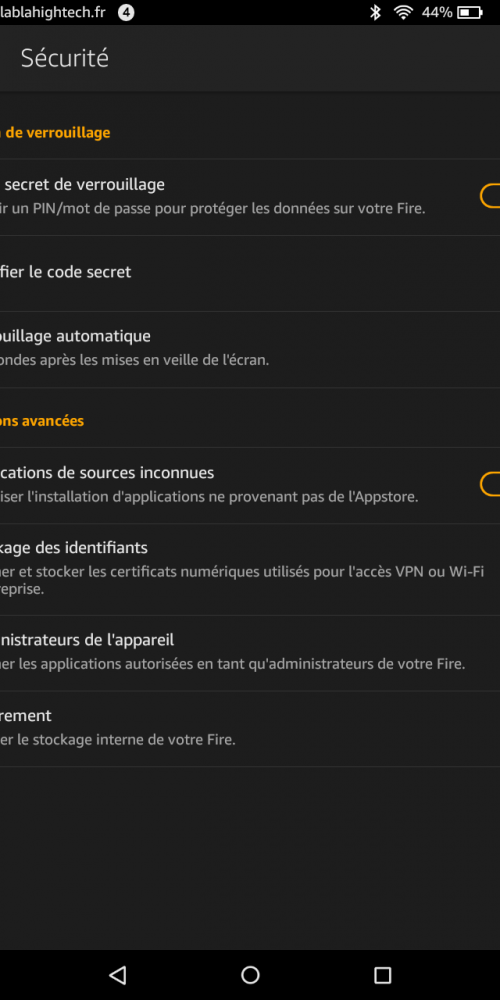Image resolution: width=500 pixels, height=1000 pixels.
Task: Tap the lock screen section header
Action: [55, 133]
